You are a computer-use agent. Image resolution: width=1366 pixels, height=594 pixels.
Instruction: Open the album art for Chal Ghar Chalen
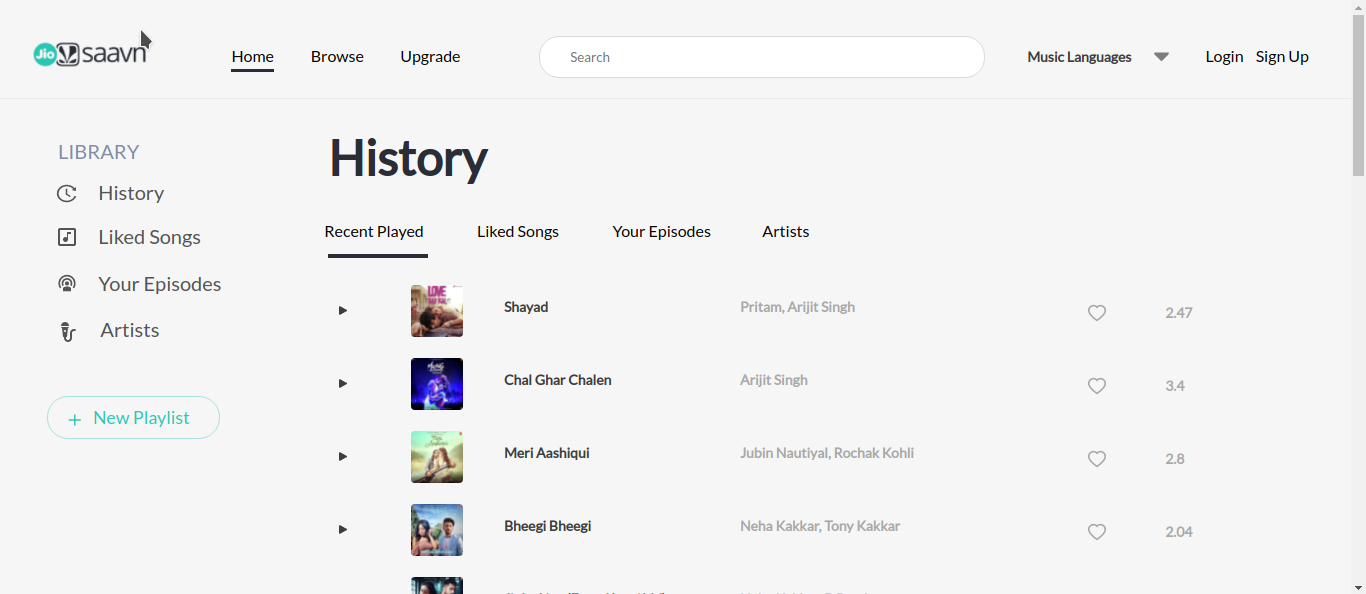coord(436,383)
